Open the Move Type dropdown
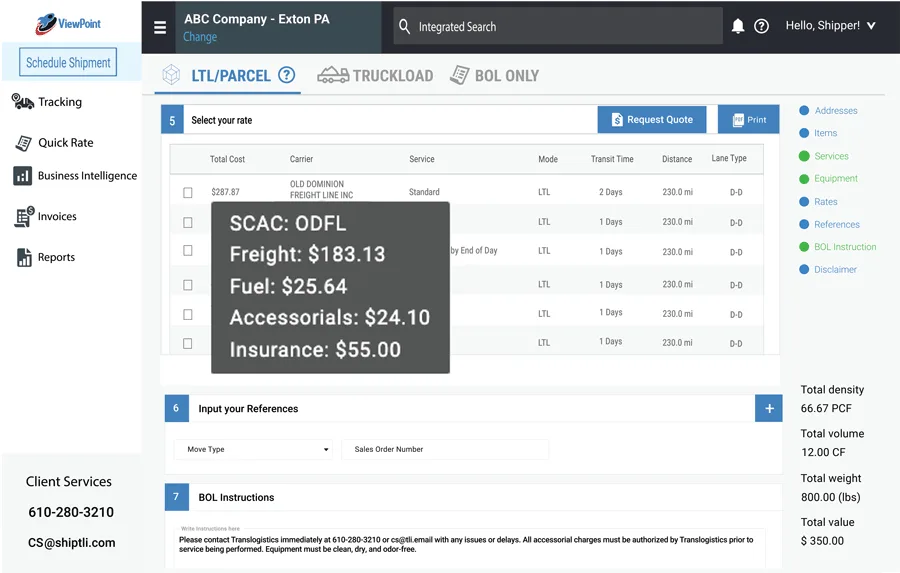Image resolution: width=900 pixels, height=573 pixels. click(x=253, y=449)
